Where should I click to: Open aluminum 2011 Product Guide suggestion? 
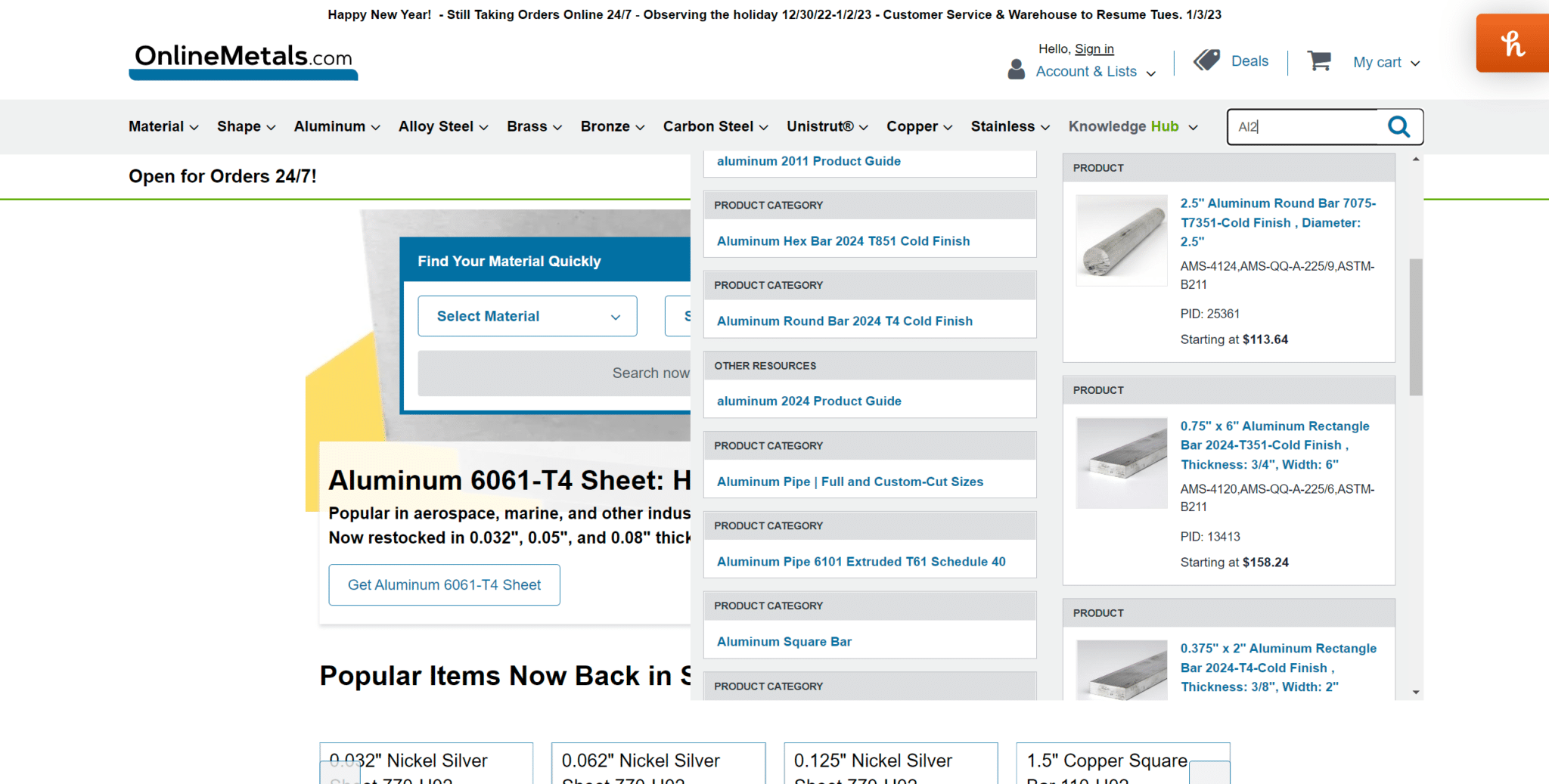click(809, 161)
